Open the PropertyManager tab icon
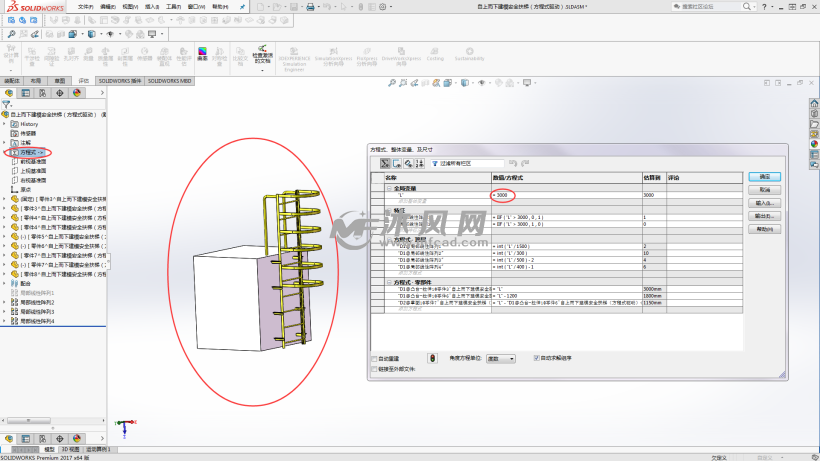The height and width of the screenshot is (461, 820). click(x=26, y=93)
